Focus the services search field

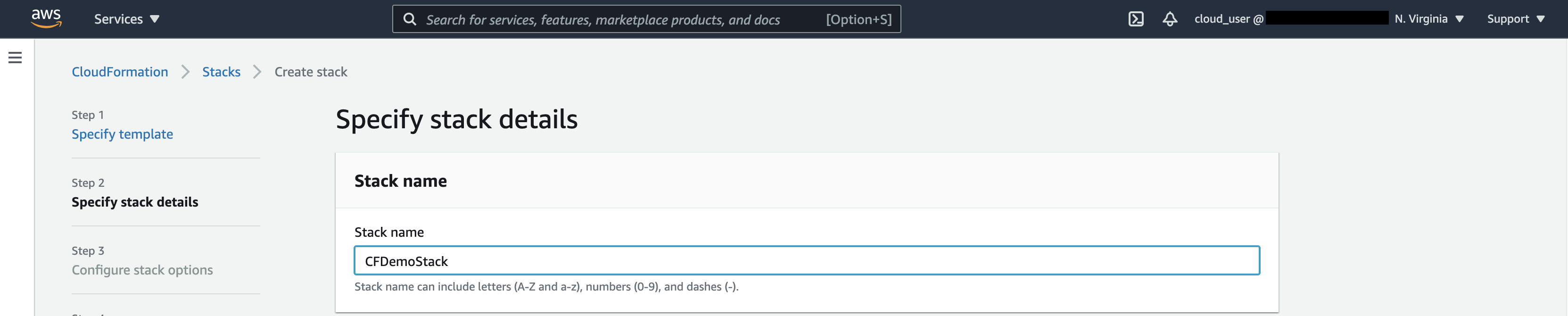coord(646,19)
